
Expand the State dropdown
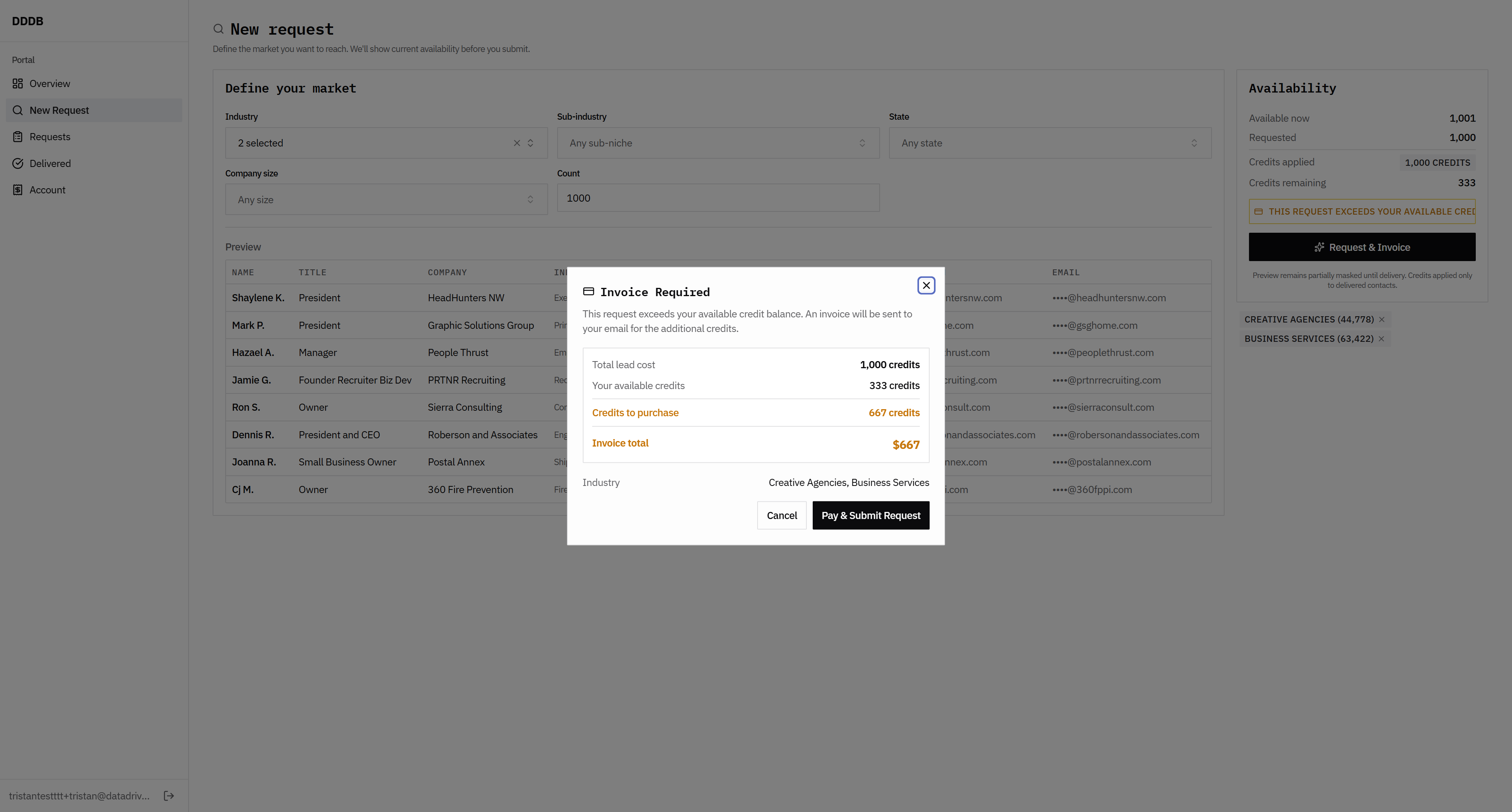point(1049,143)
